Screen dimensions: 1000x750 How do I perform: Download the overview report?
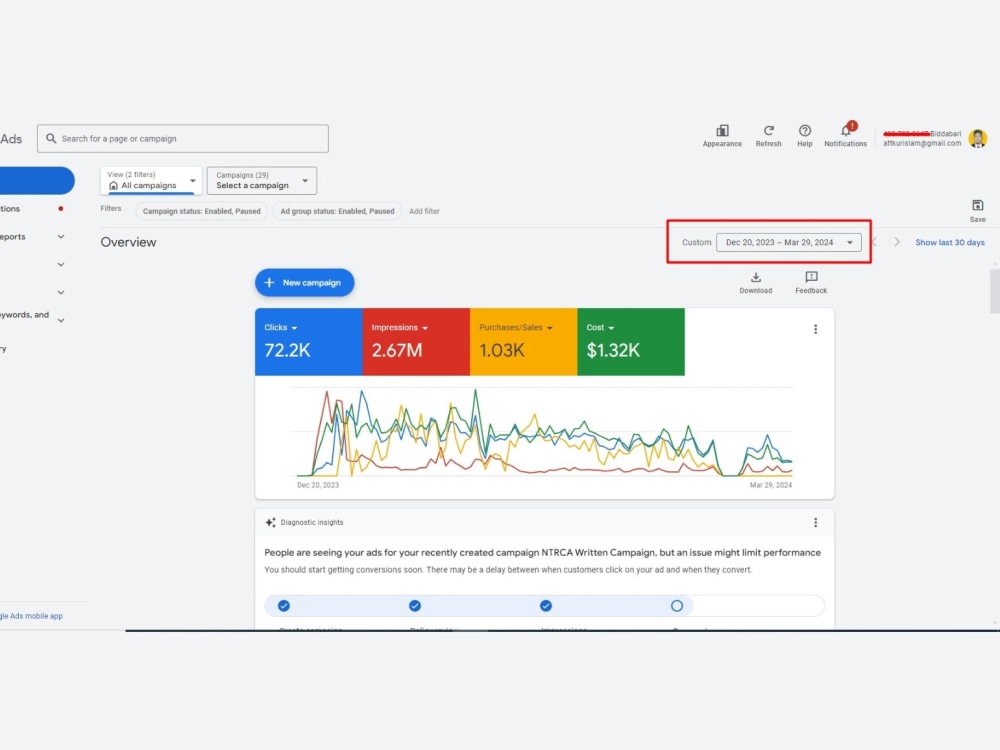(x=756, y=283)
